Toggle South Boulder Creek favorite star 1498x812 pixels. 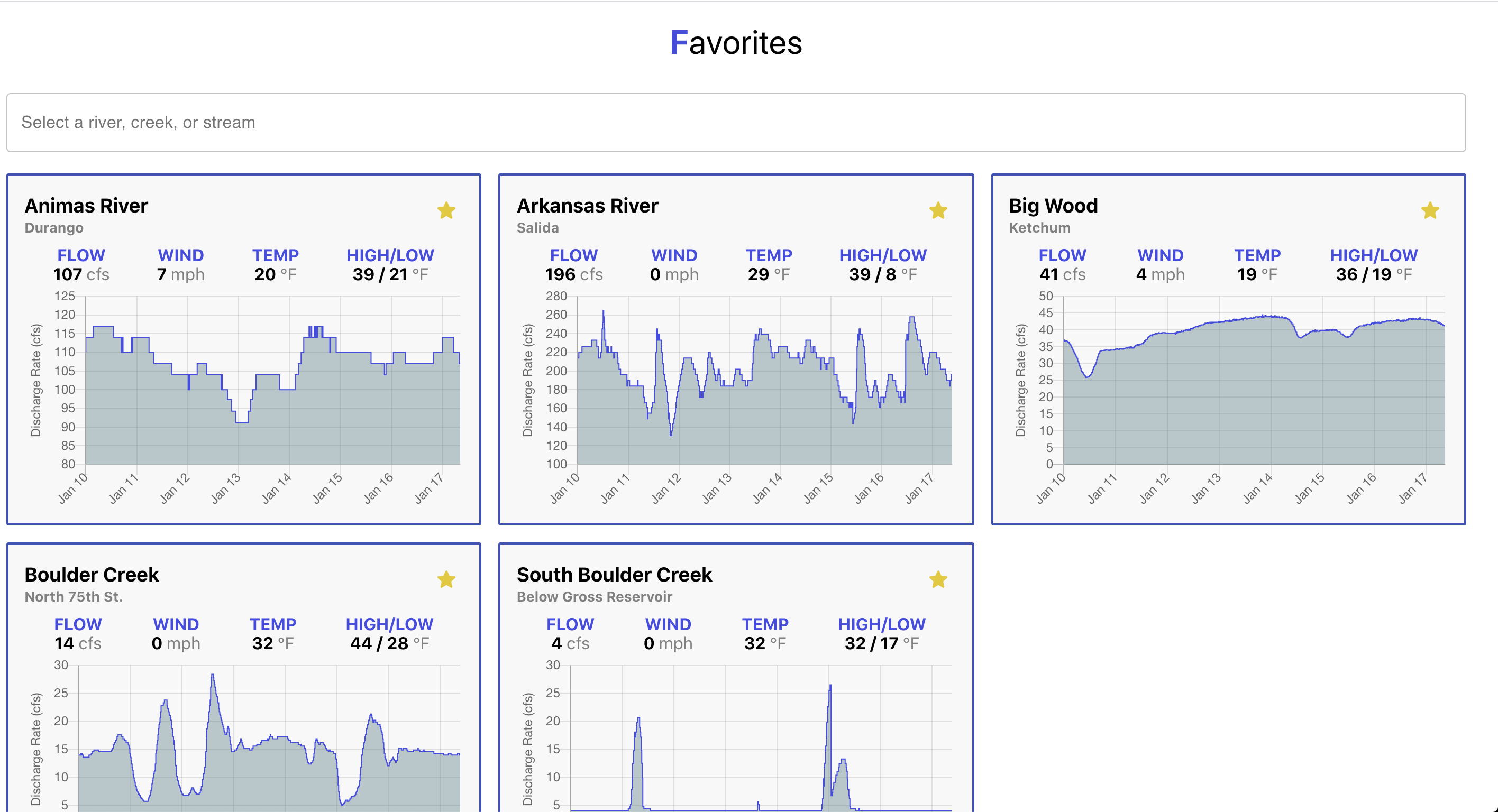938,579
